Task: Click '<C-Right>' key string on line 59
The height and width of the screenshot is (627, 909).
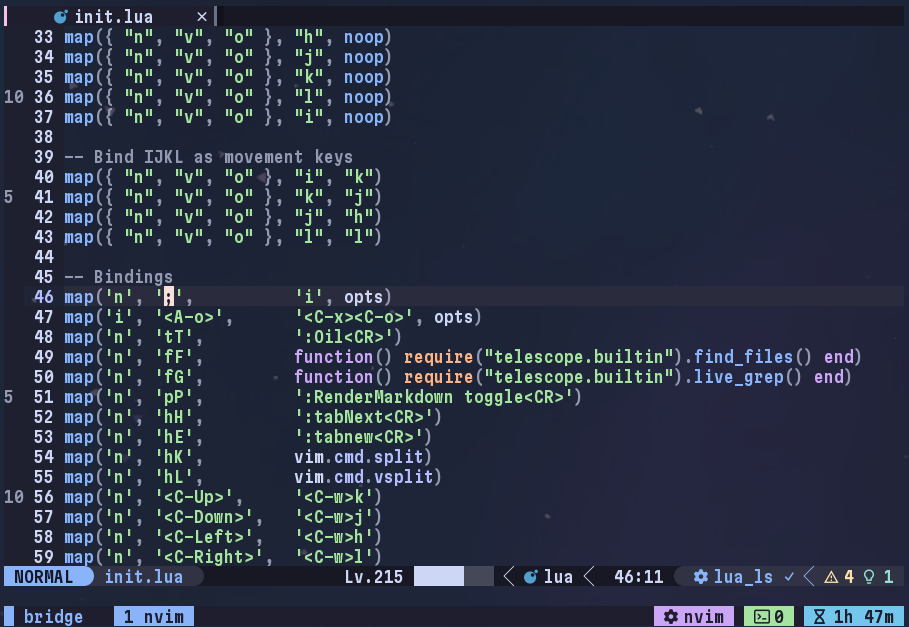Action: 209,557
